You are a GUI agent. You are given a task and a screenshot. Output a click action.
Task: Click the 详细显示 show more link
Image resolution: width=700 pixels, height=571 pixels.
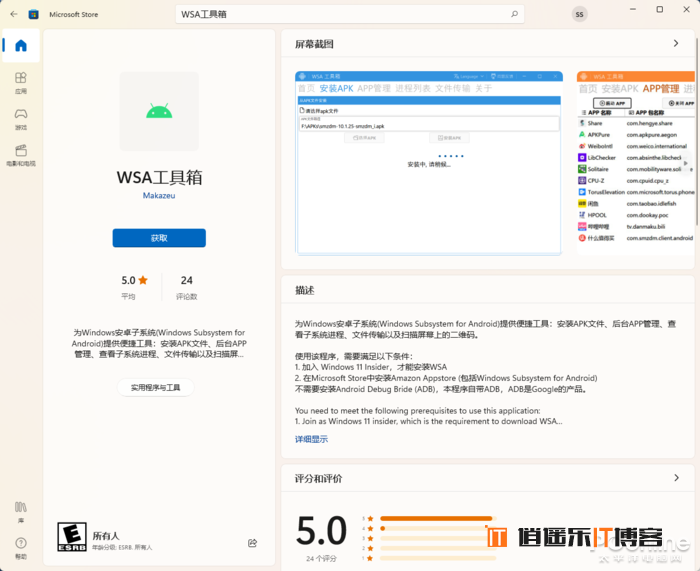[x=311, y=439]
